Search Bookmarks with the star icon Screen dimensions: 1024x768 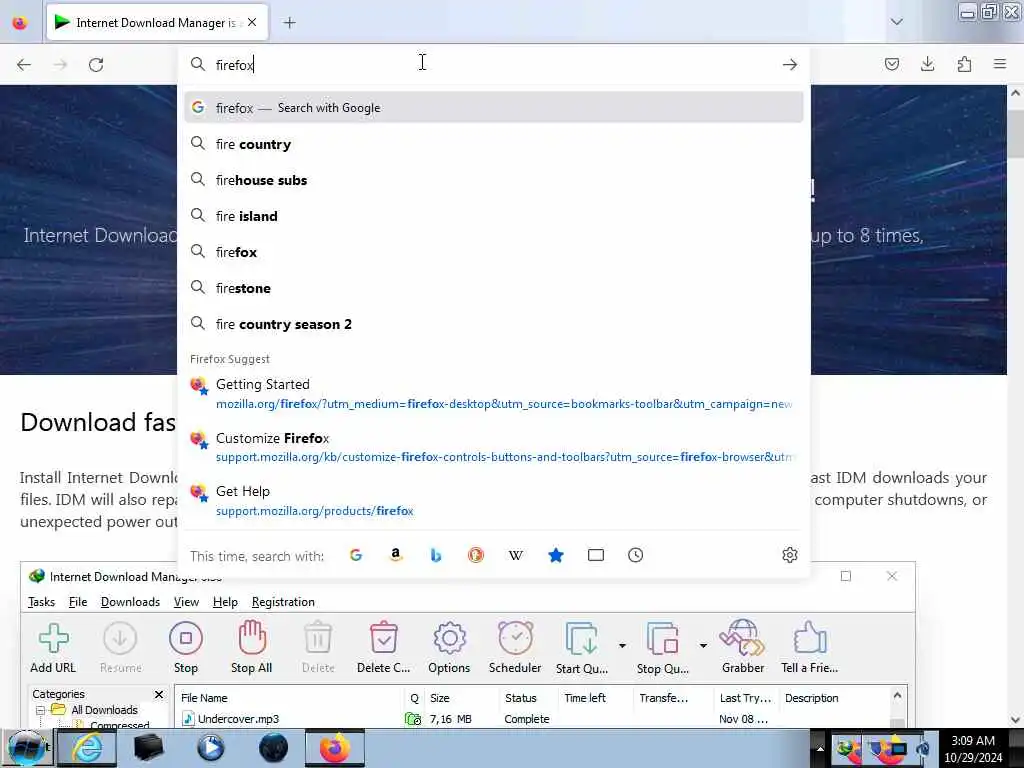coord(556,555)
